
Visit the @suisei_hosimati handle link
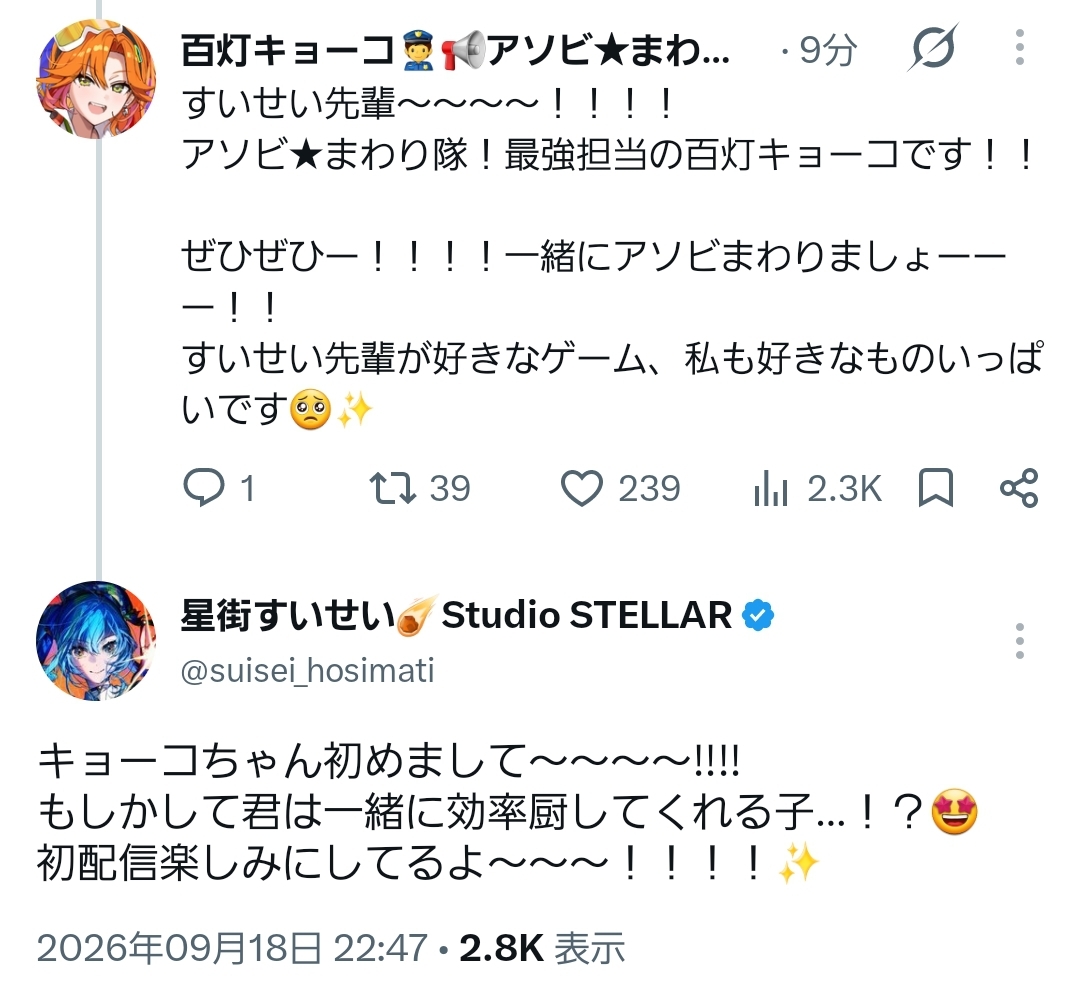coord(307,670)
